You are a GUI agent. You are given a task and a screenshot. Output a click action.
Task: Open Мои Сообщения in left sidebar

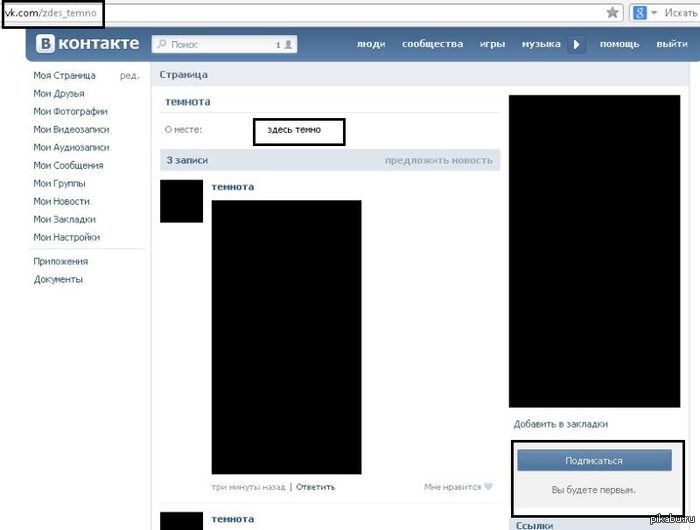[68, 166]
